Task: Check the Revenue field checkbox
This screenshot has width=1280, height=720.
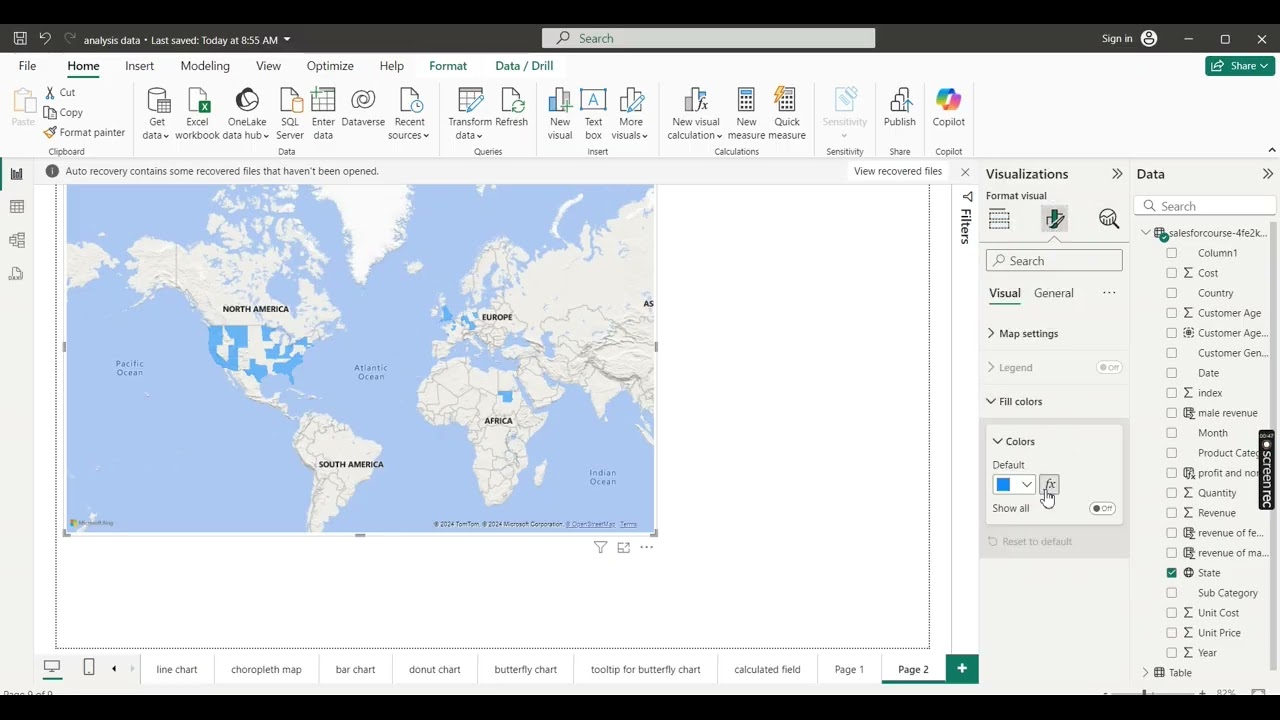Action: point(1172,513)
